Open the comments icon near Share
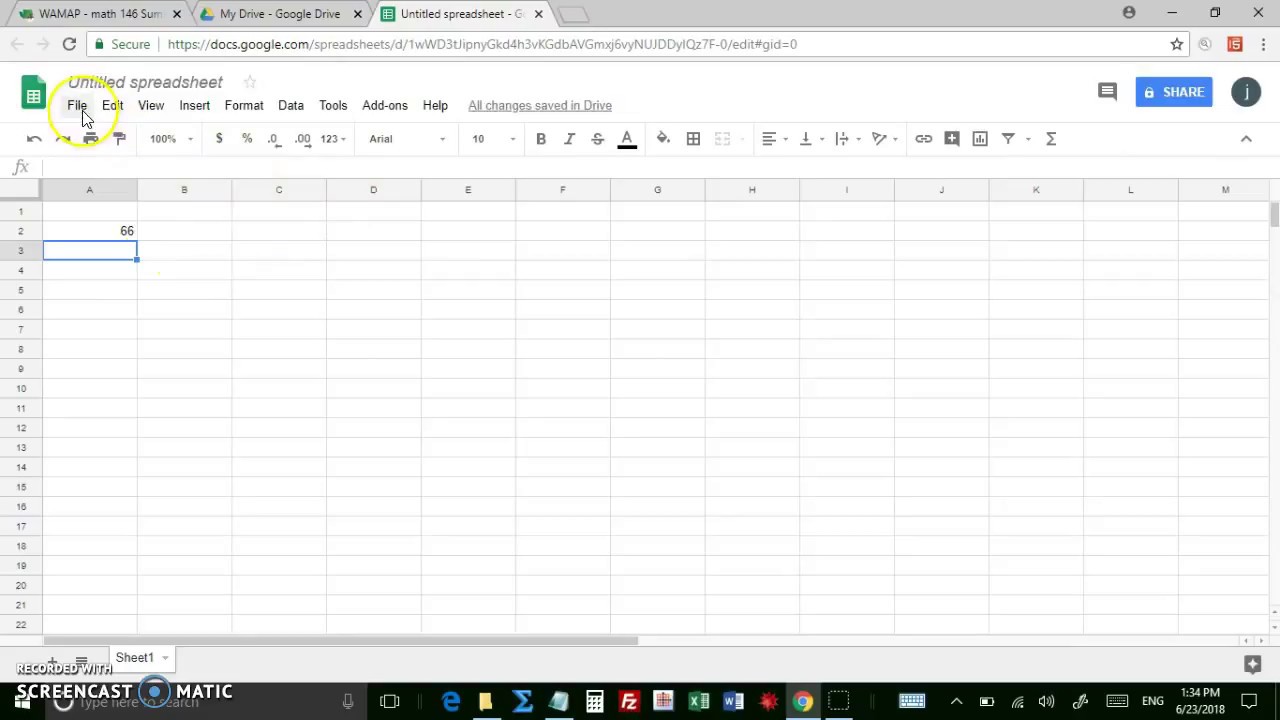This screenshot has width=1280, height=720. coord(1107,92)
